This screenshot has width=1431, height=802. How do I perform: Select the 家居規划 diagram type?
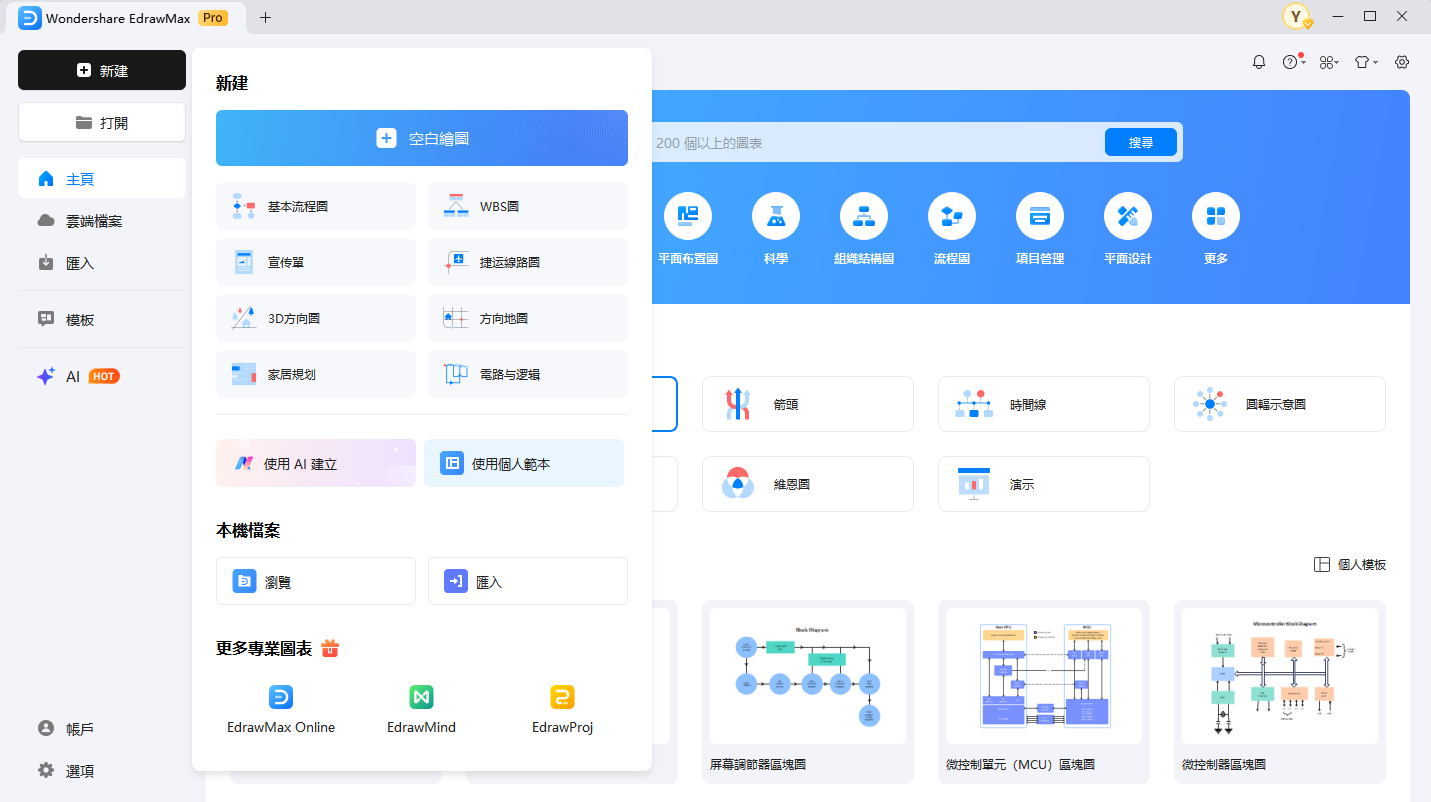(315, 373)
